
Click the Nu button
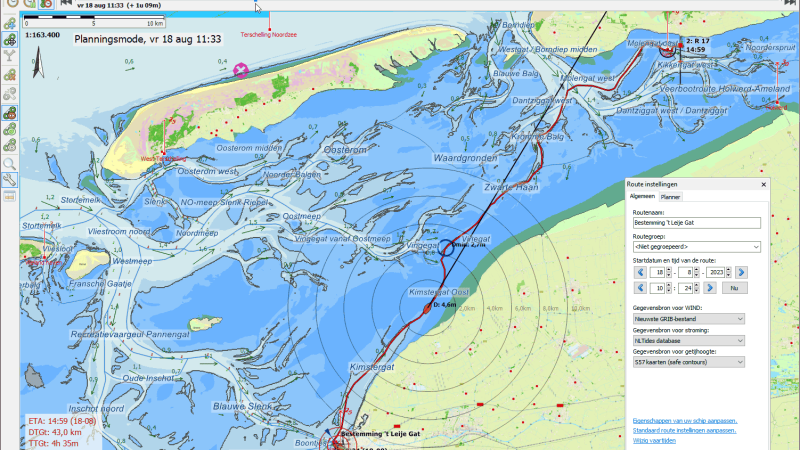click(734, 288)
